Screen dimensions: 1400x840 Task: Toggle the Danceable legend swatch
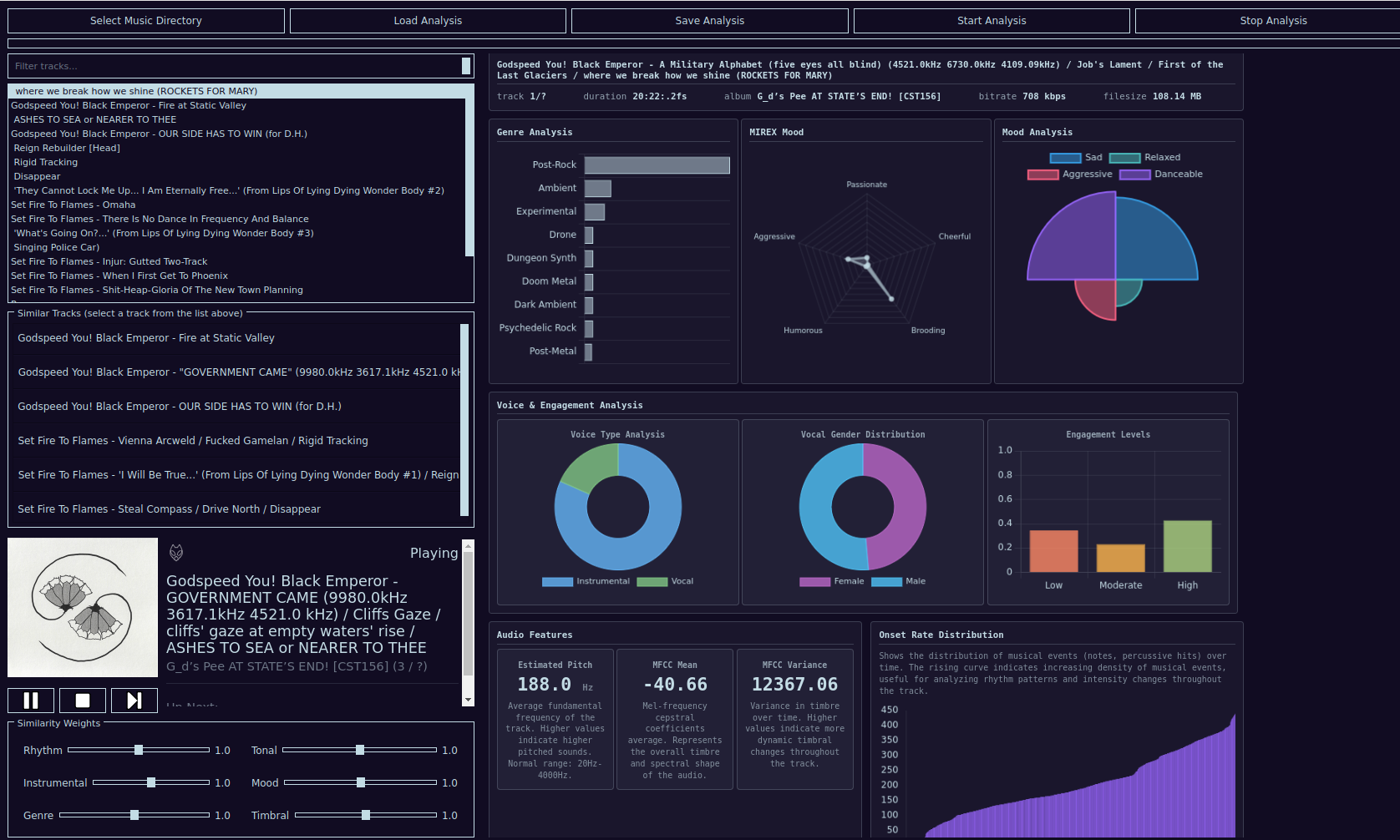click(x=1135, y=175)
